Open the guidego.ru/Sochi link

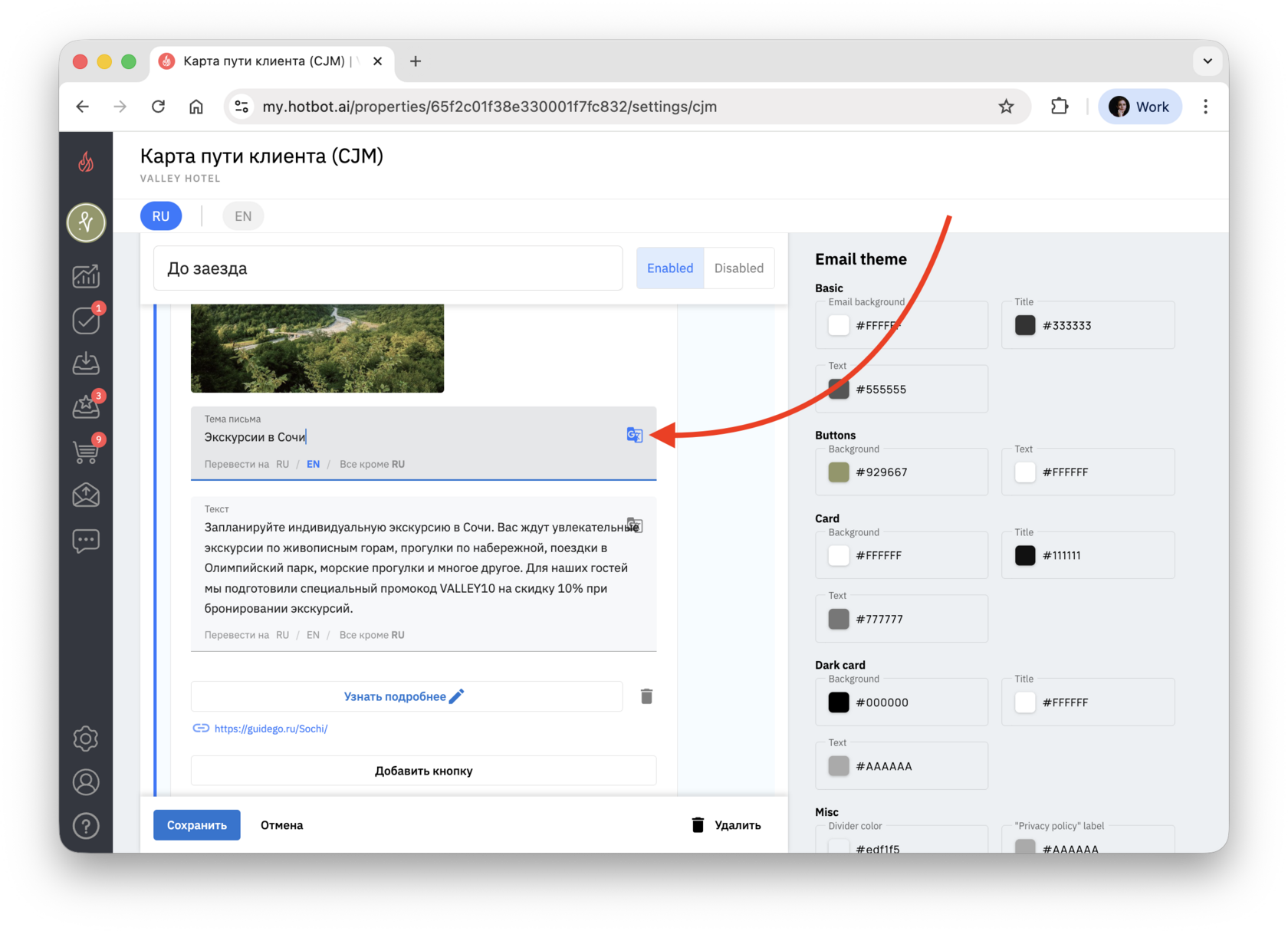[x=271, y=729]
